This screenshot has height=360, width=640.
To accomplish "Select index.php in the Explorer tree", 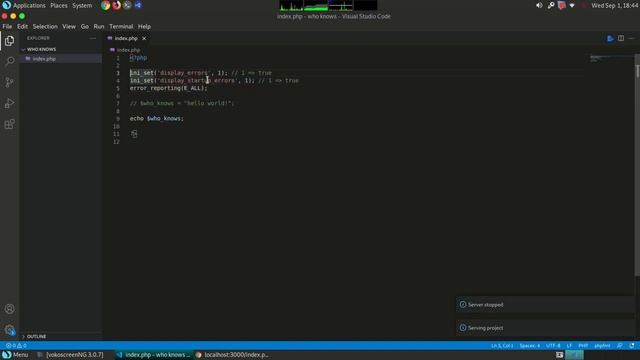I will tap(60, 59).
